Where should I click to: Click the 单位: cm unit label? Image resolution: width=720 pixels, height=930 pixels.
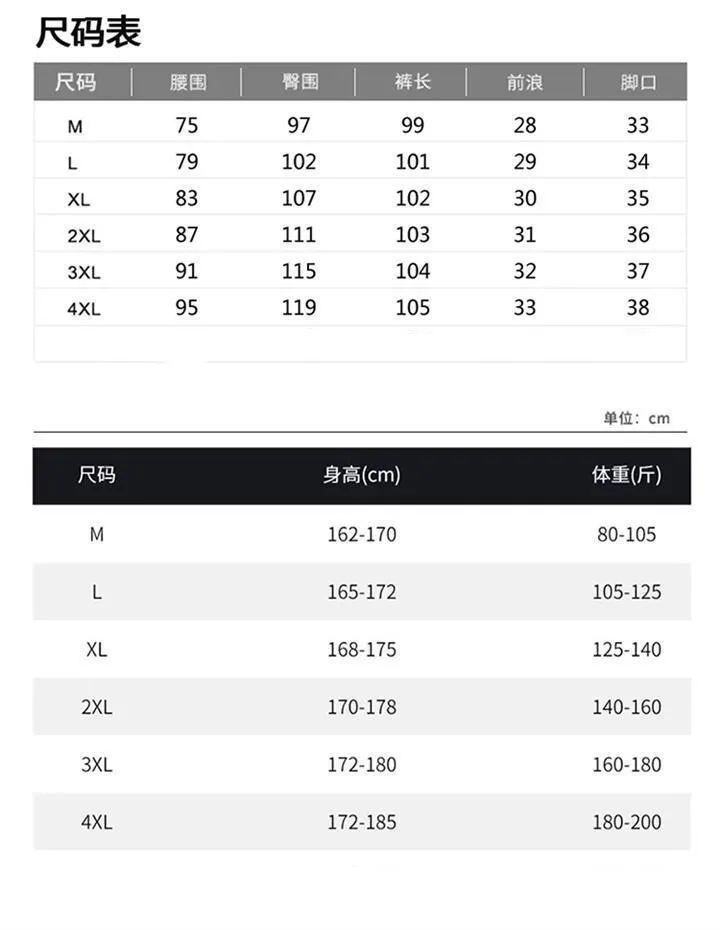click(x=636, y=418)
